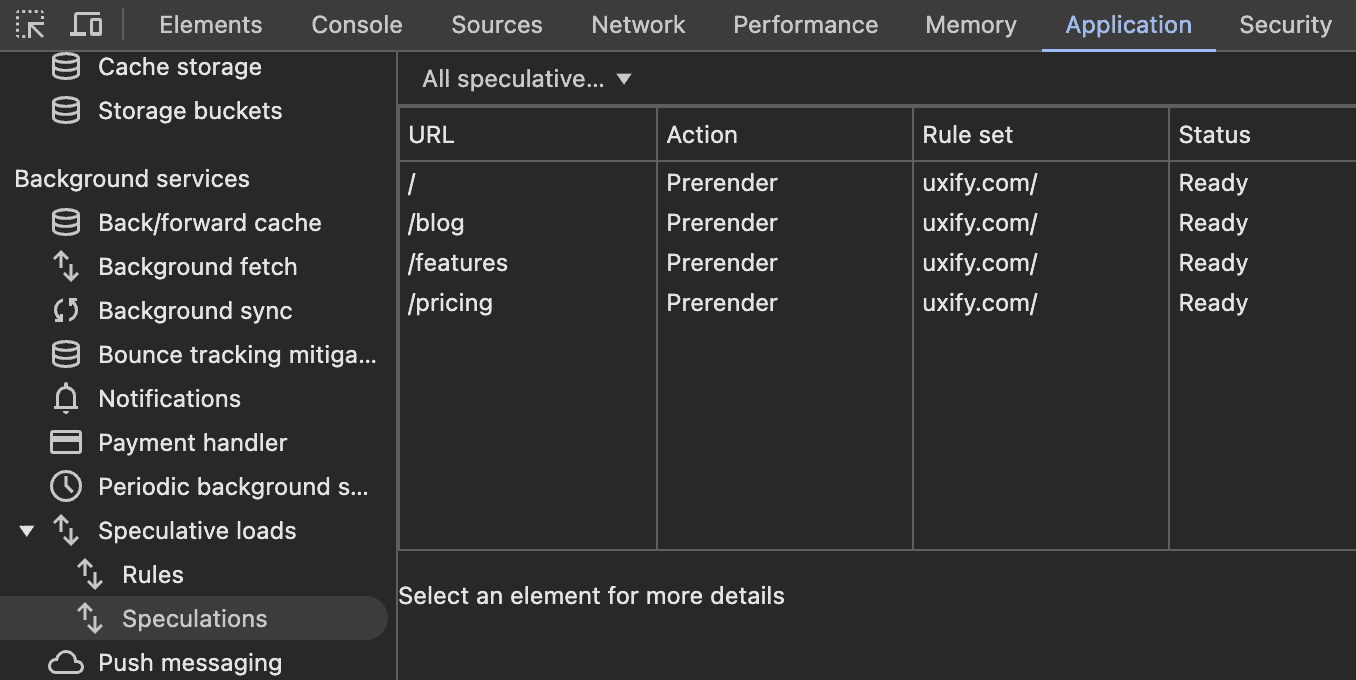Click the Notifications bell icon

coord(65,398)
